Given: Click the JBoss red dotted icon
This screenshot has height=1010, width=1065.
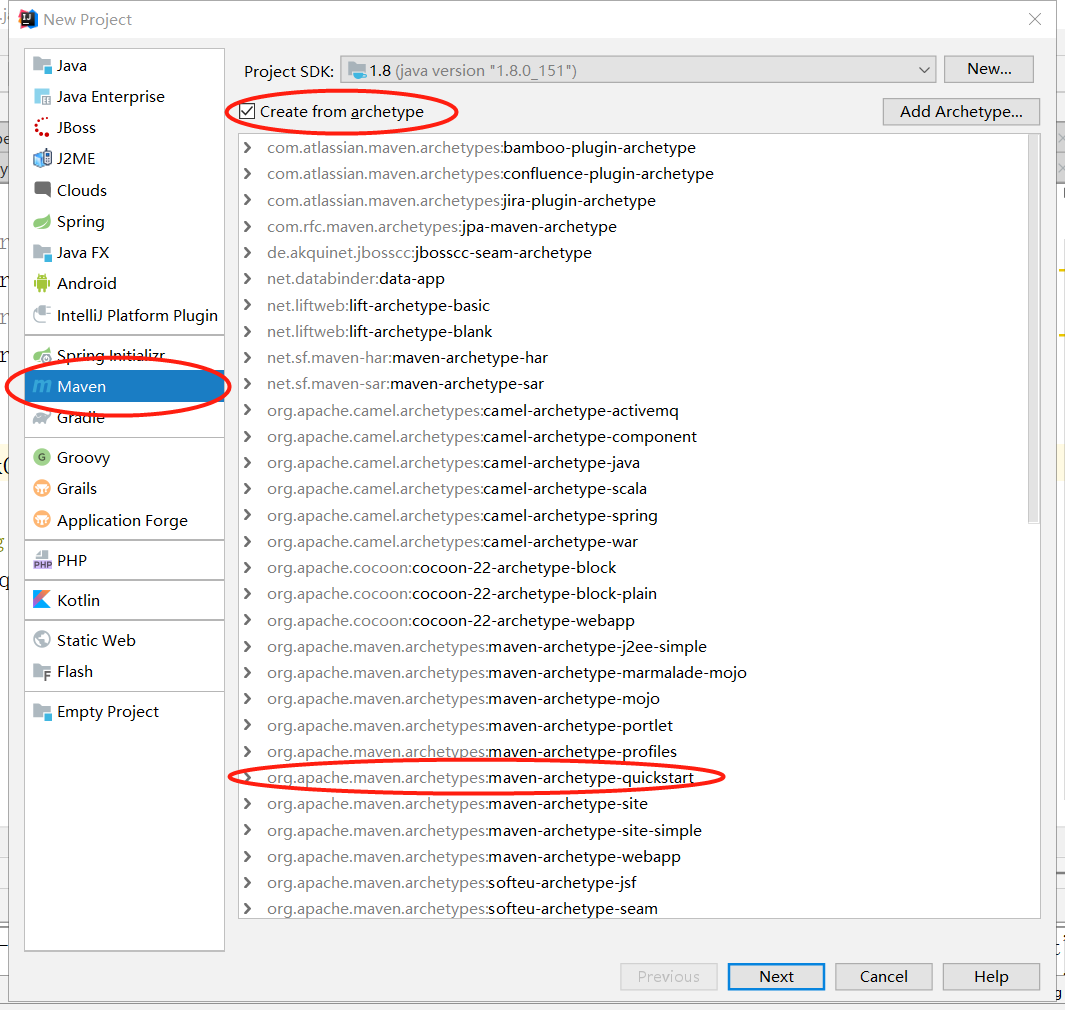Looking at the screenshot, I should tap(42, 128).
